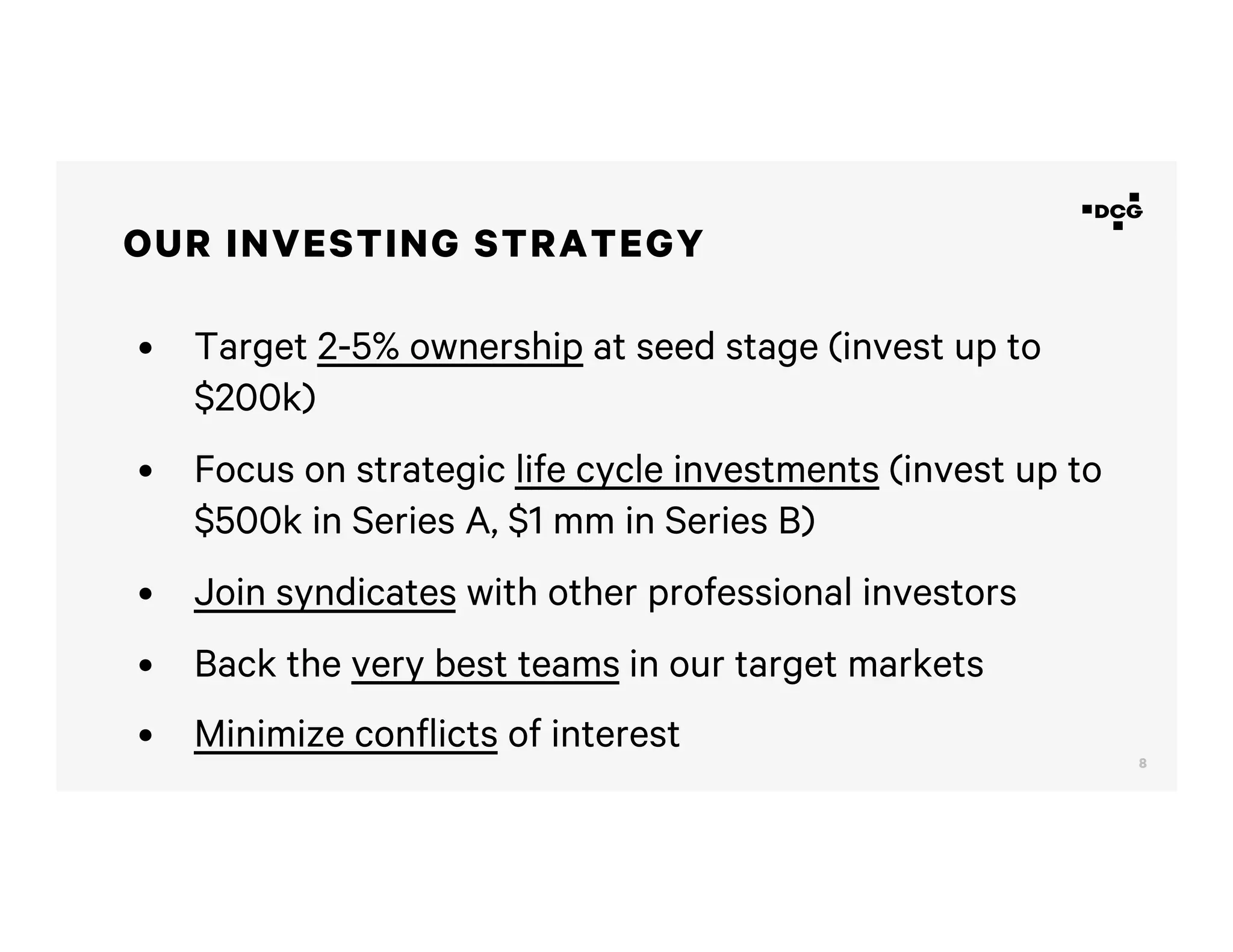Select the 'Minimize conflicts' underlined text
The height and width of the screenshot is (952, 1233).
[x=346, y=735]
